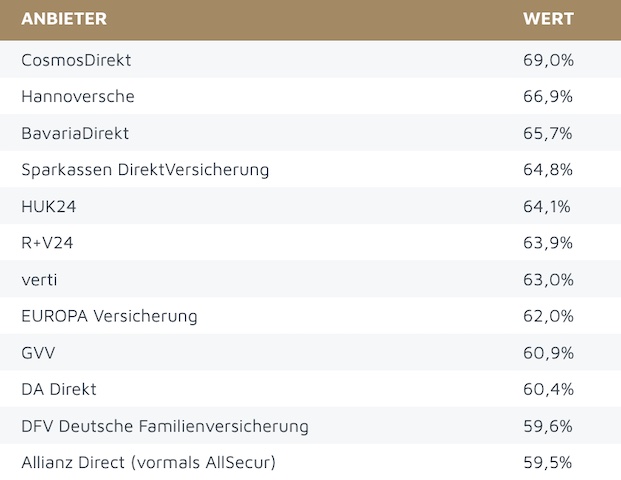
Task: Click the DA Direkt entry
Action: pyautogui.click(x=59, y=390)
